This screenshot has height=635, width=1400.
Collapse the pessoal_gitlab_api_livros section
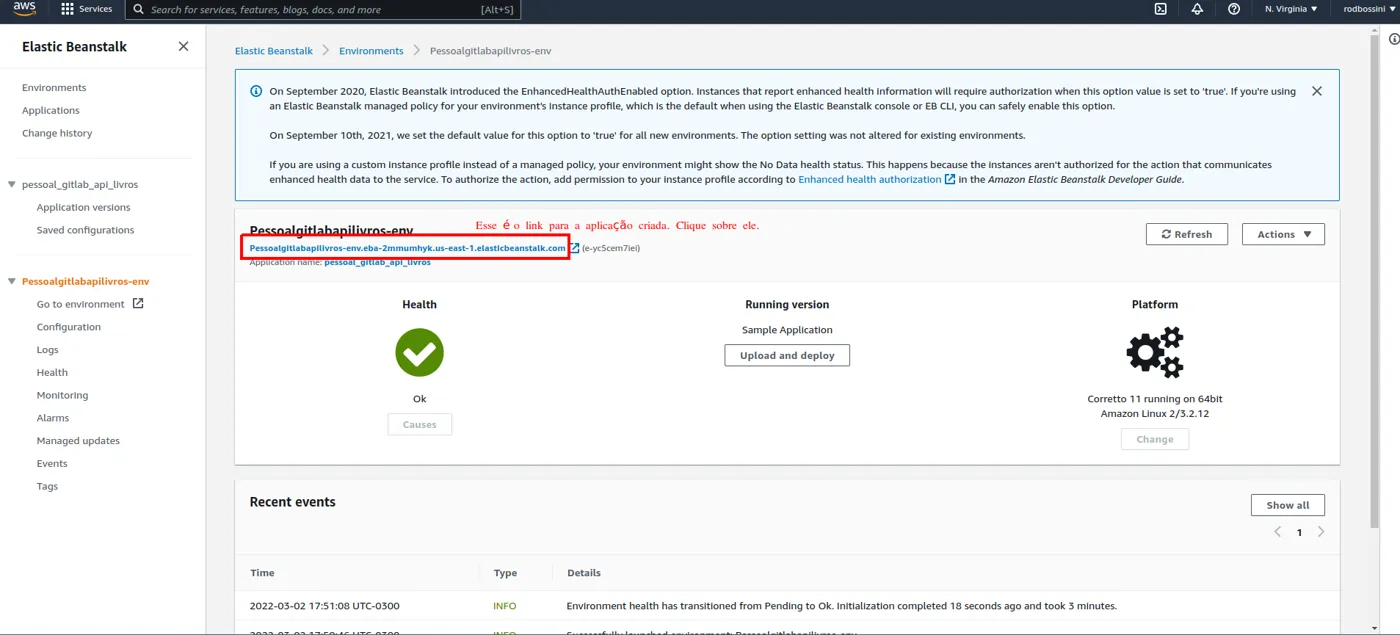click(12, 184)
